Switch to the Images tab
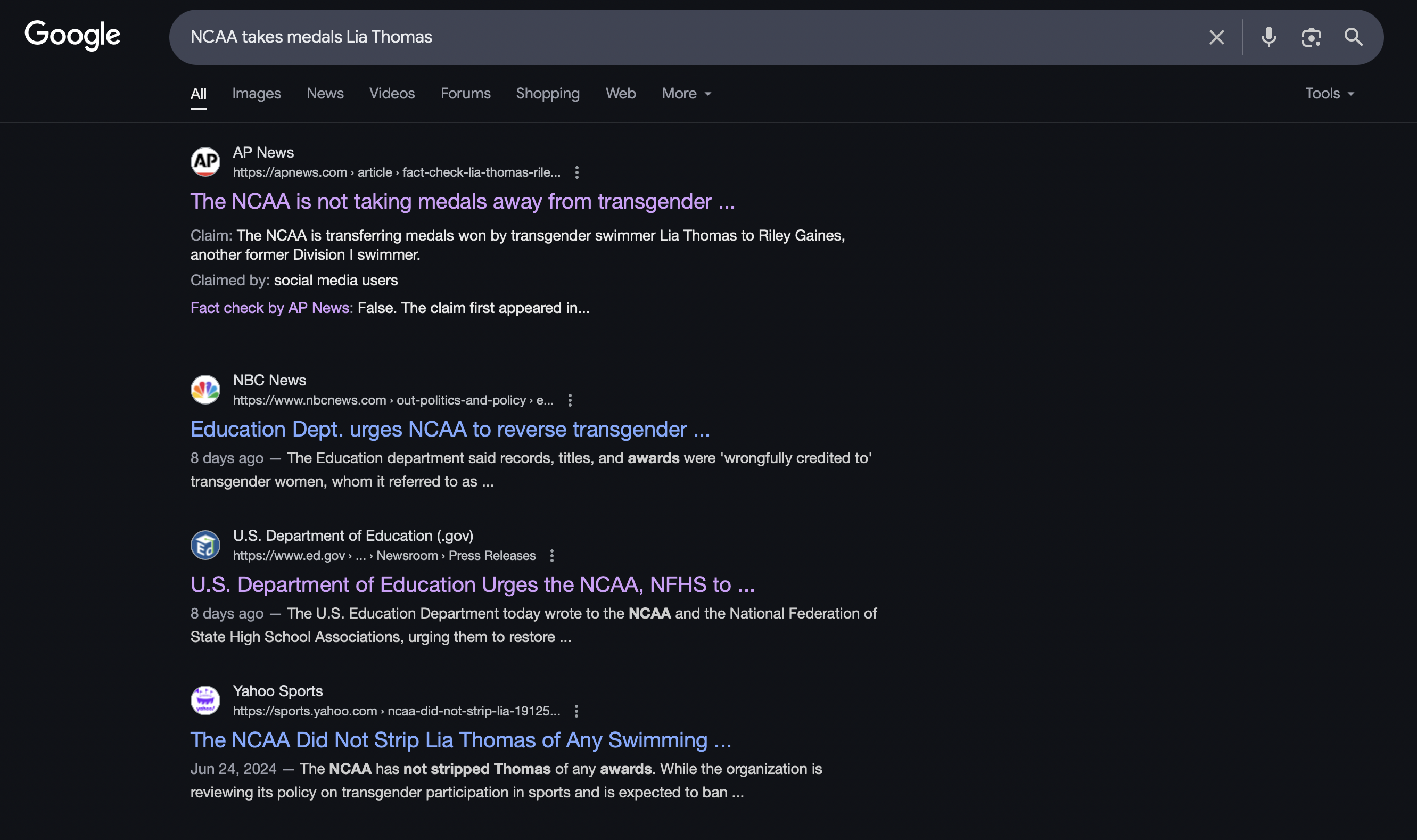 257,93
